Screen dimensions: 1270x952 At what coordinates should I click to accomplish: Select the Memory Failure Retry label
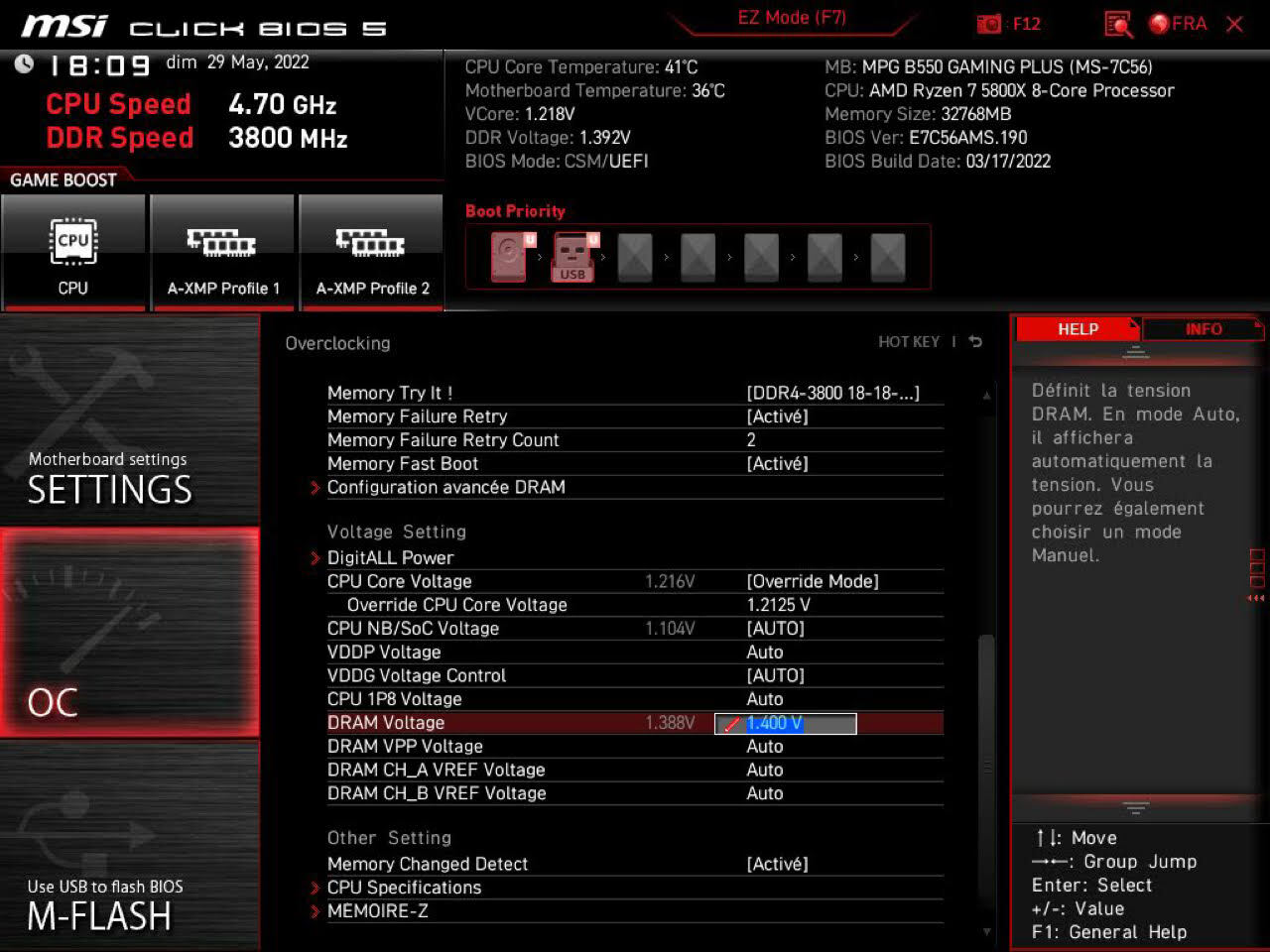pyautogui.click(x=418, y=416)
